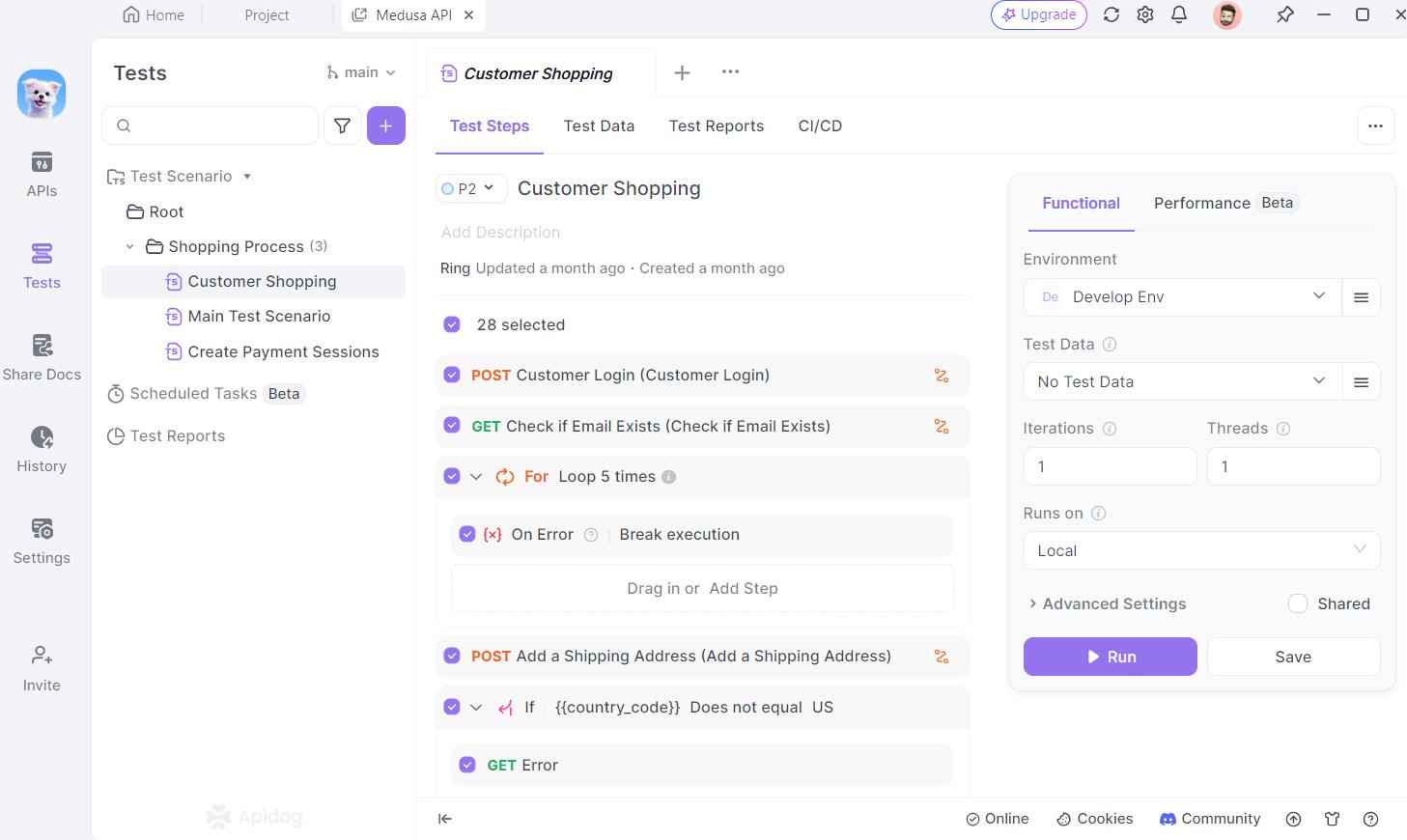Open help question mark in status bar

coord(1370,819)
